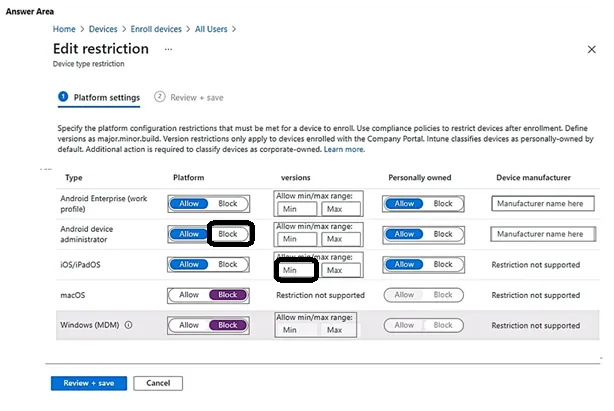This screenshot has height=411, width=614.
Task: Open the ellipsis menu beside Edit restriction
Action: 168,49
